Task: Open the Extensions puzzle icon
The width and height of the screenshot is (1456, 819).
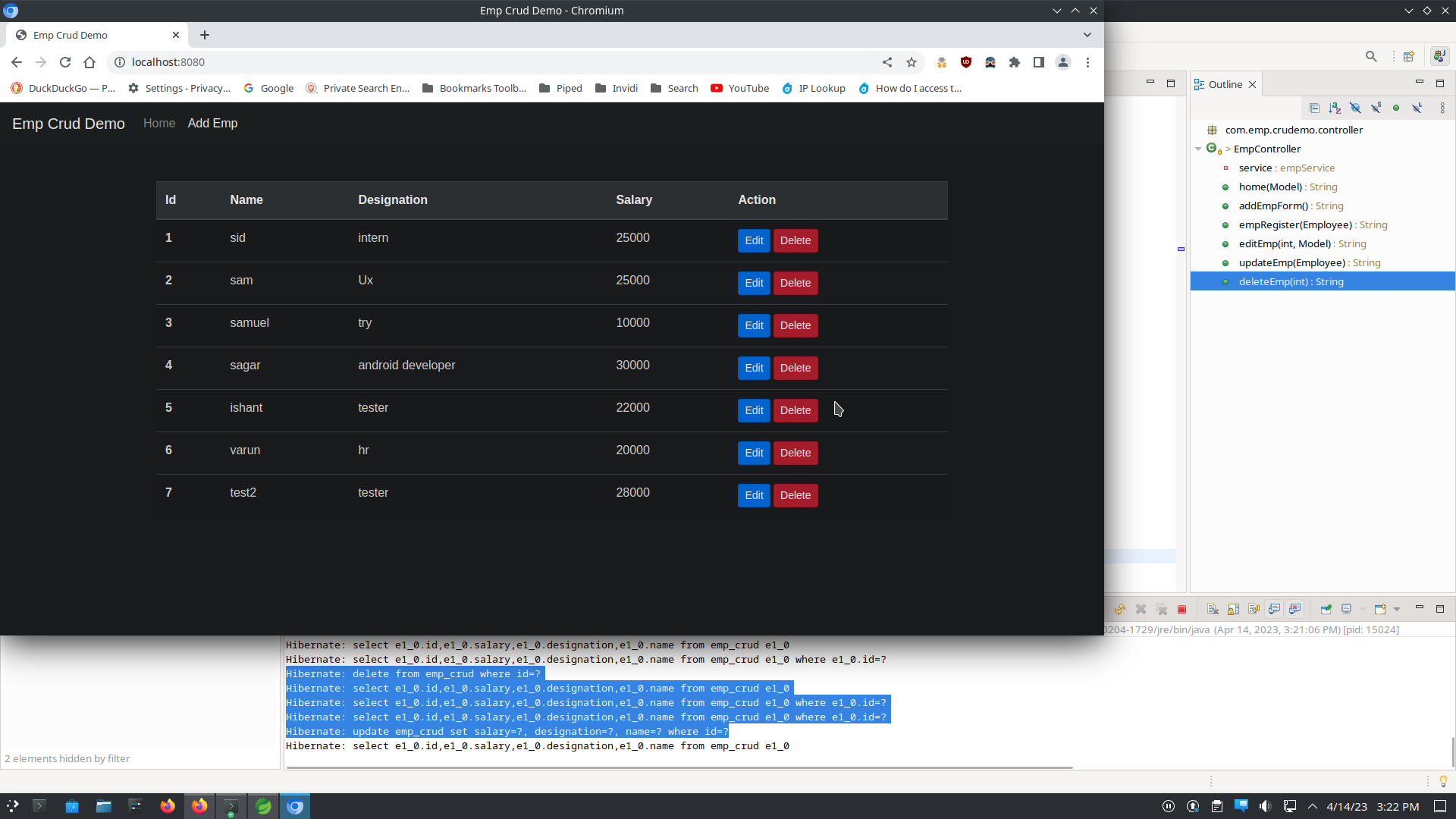Action: click(x=1015, y=62)
